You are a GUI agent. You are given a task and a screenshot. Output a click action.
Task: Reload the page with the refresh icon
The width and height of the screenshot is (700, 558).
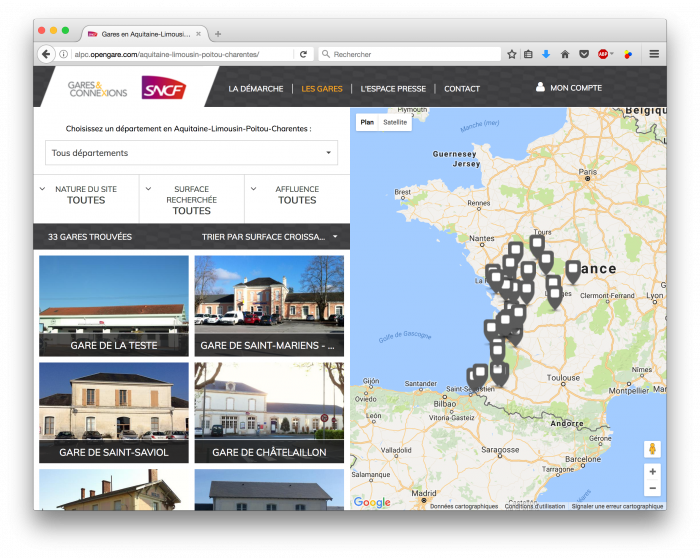(303, 54)
